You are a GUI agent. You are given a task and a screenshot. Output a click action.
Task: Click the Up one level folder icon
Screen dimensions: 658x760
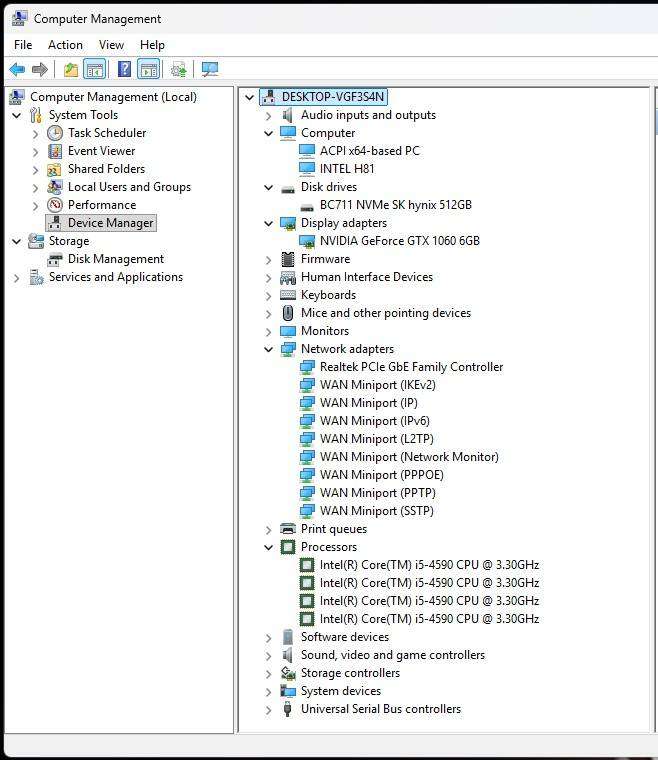point(71,69)
